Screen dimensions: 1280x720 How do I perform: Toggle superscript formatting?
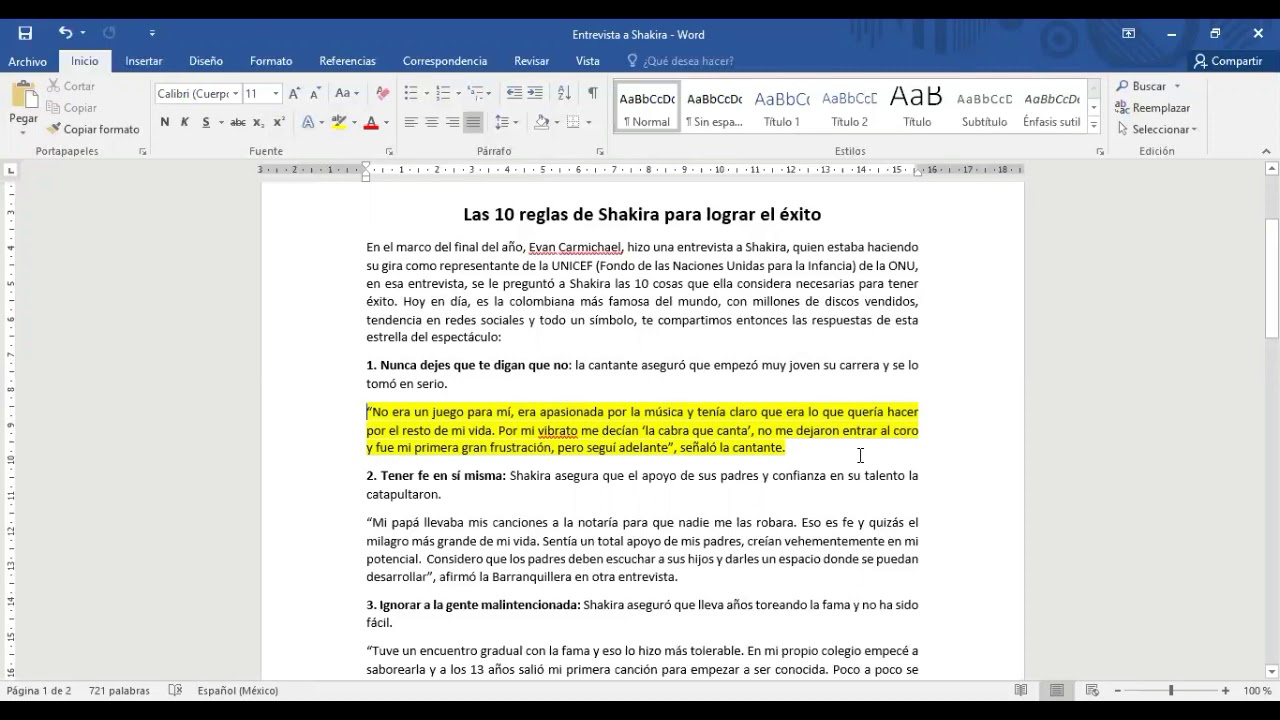coord(279,122)
